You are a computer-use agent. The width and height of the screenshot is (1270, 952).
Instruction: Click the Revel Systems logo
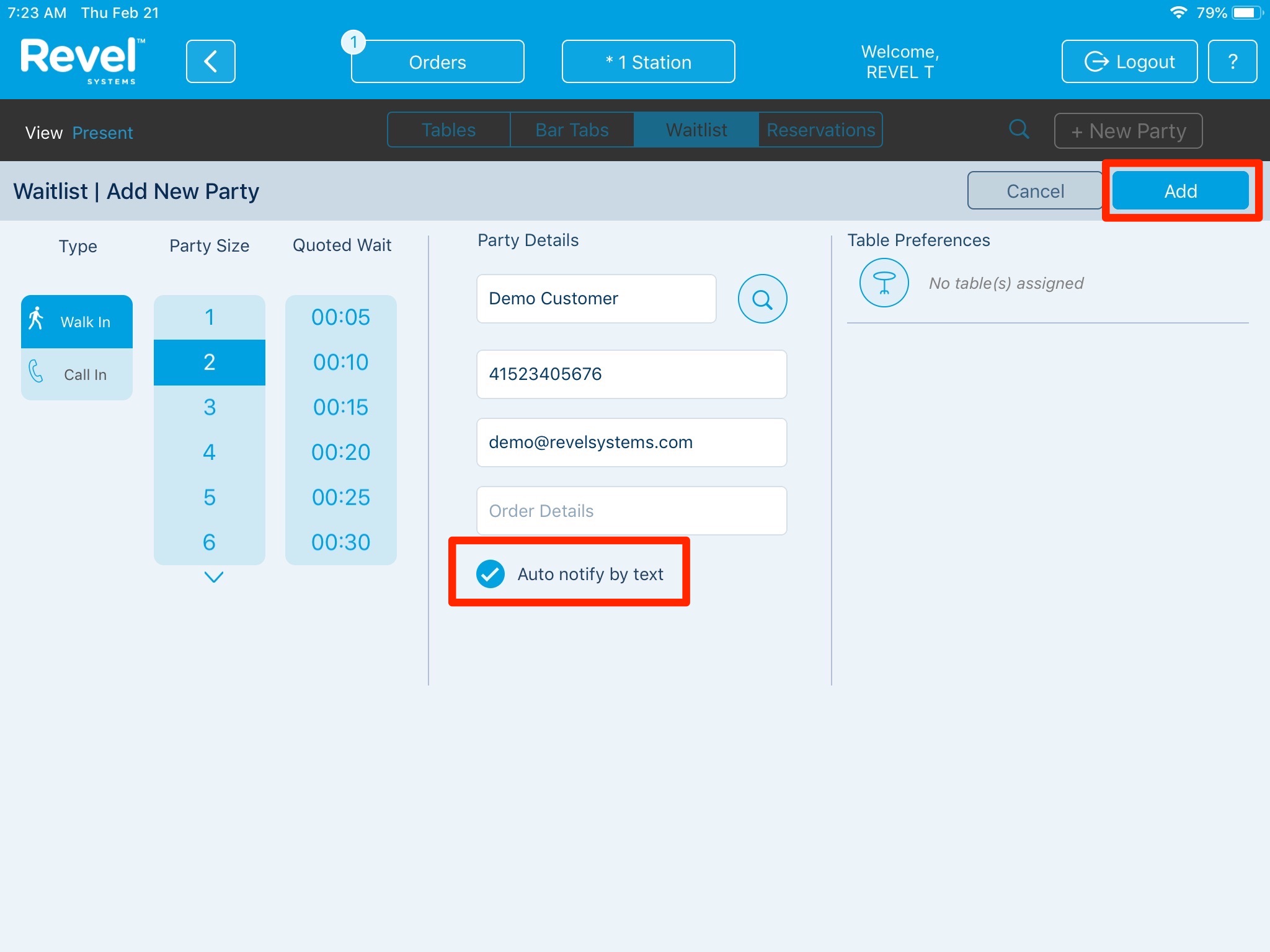[x=82, y=60]
